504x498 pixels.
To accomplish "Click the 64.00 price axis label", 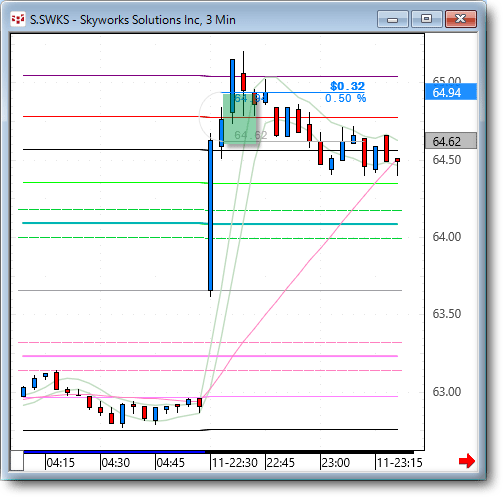I will [x=447, y=237].
